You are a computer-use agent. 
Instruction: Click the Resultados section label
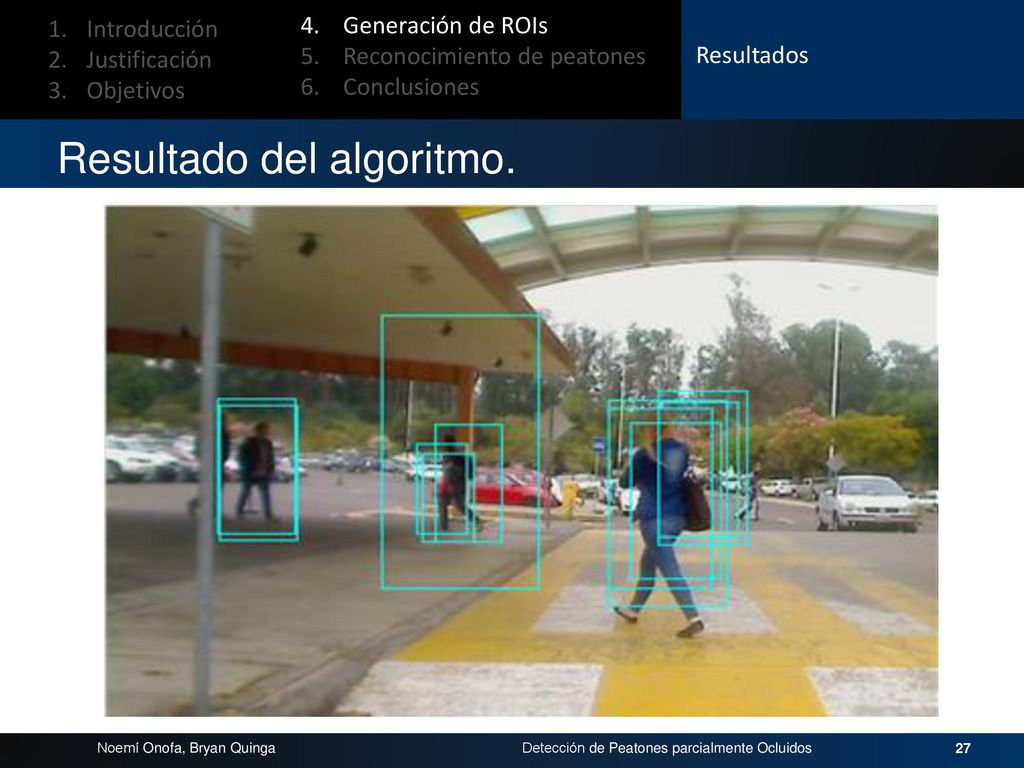[x=752, y=56]
